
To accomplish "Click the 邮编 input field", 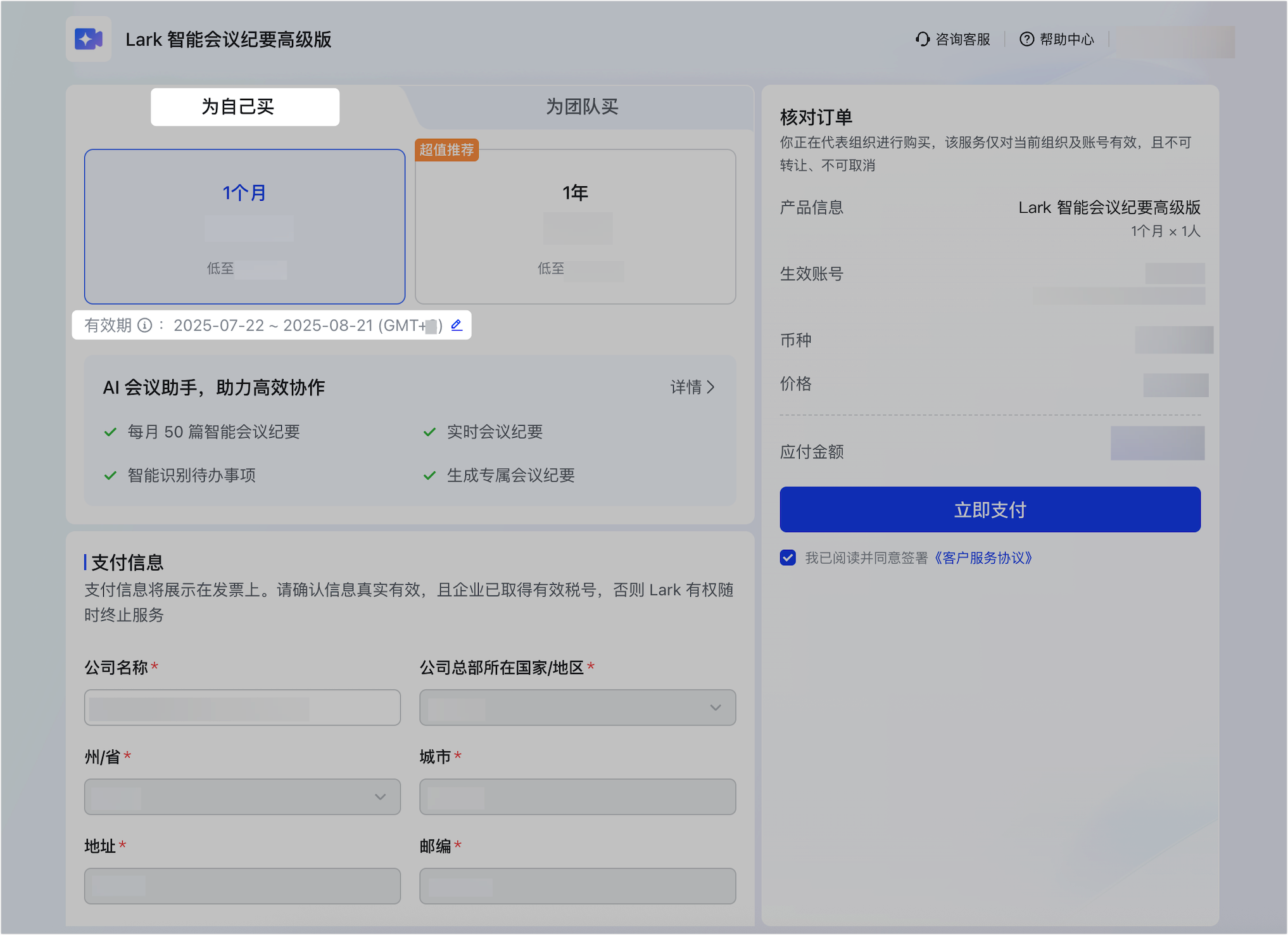I will click(x=578, y=886).
